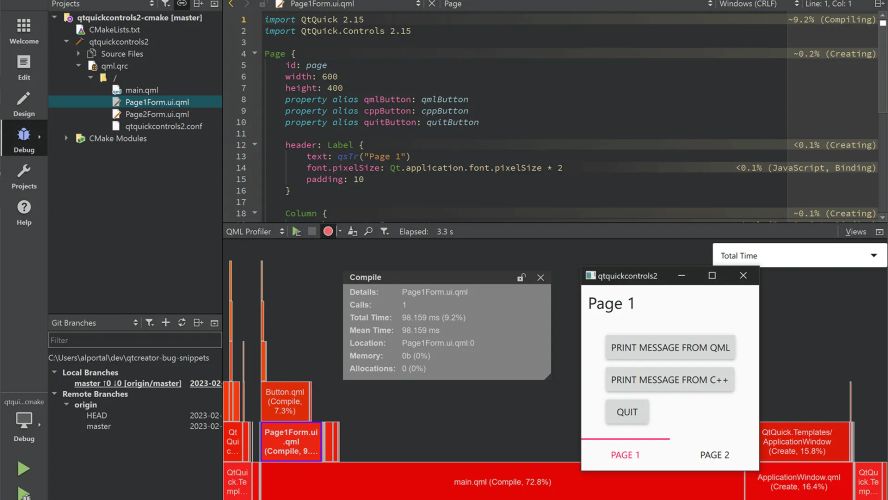Collapse the origin remote node
Viewport: 888px width, 500px height.
tap(66, 404)
